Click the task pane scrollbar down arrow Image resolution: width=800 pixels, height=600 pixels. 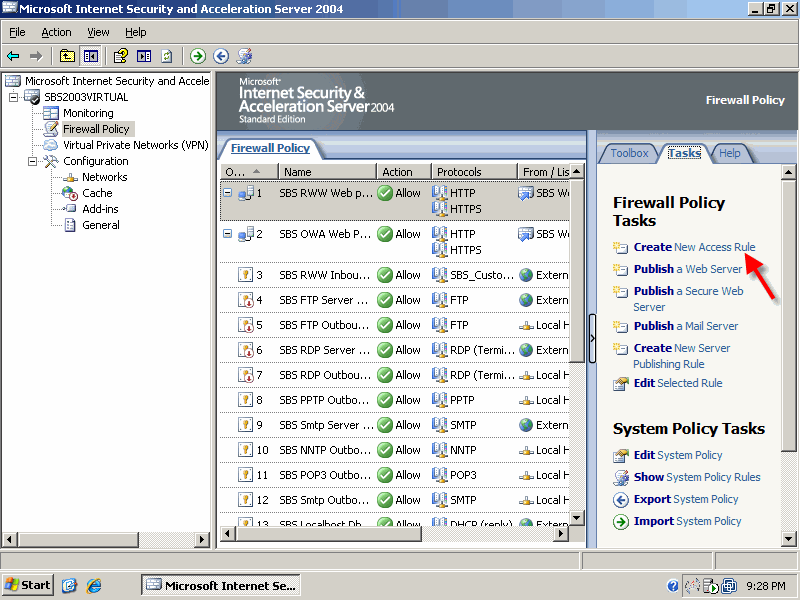pyautogui.click(x=788, y=538)
